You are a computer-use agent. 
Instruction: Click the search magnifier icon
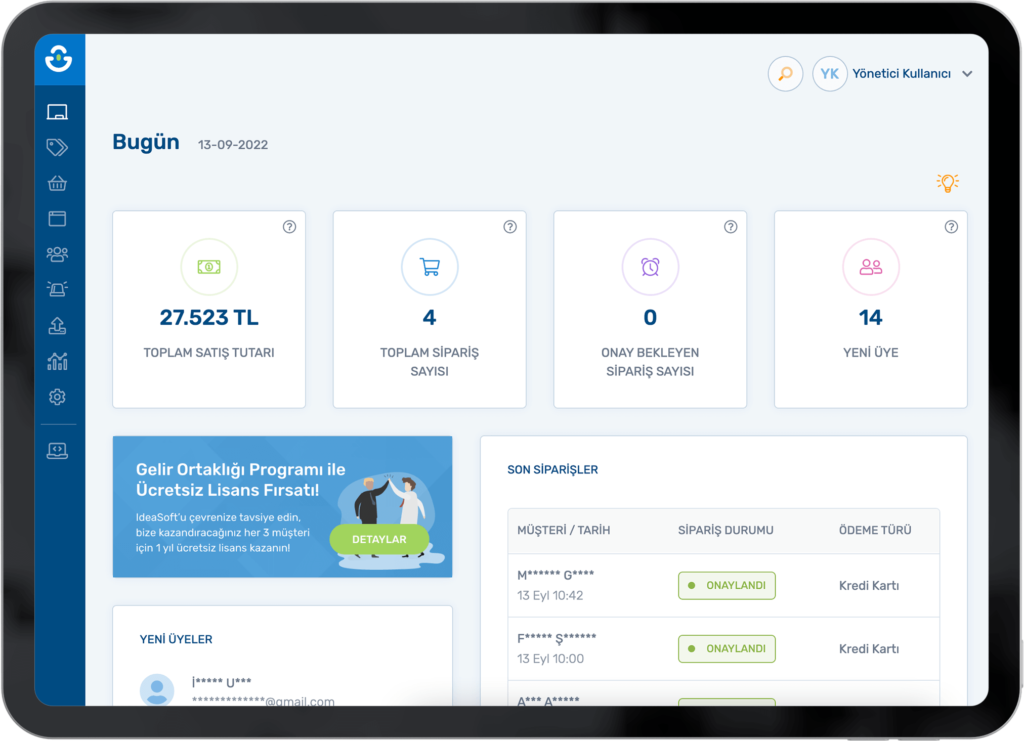coord(785,74)
